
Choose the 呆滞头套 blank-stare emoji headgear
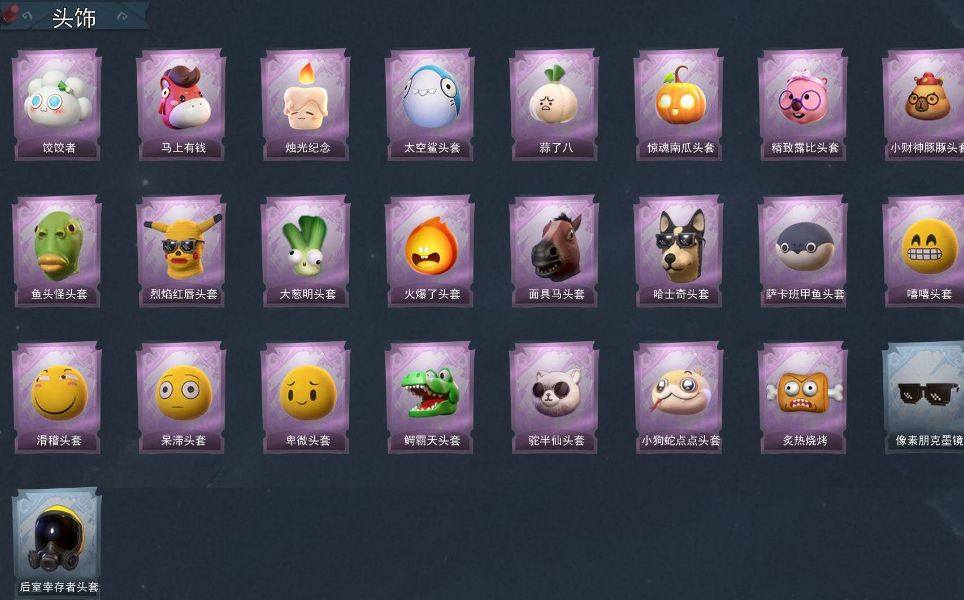(x=181, y=398)
